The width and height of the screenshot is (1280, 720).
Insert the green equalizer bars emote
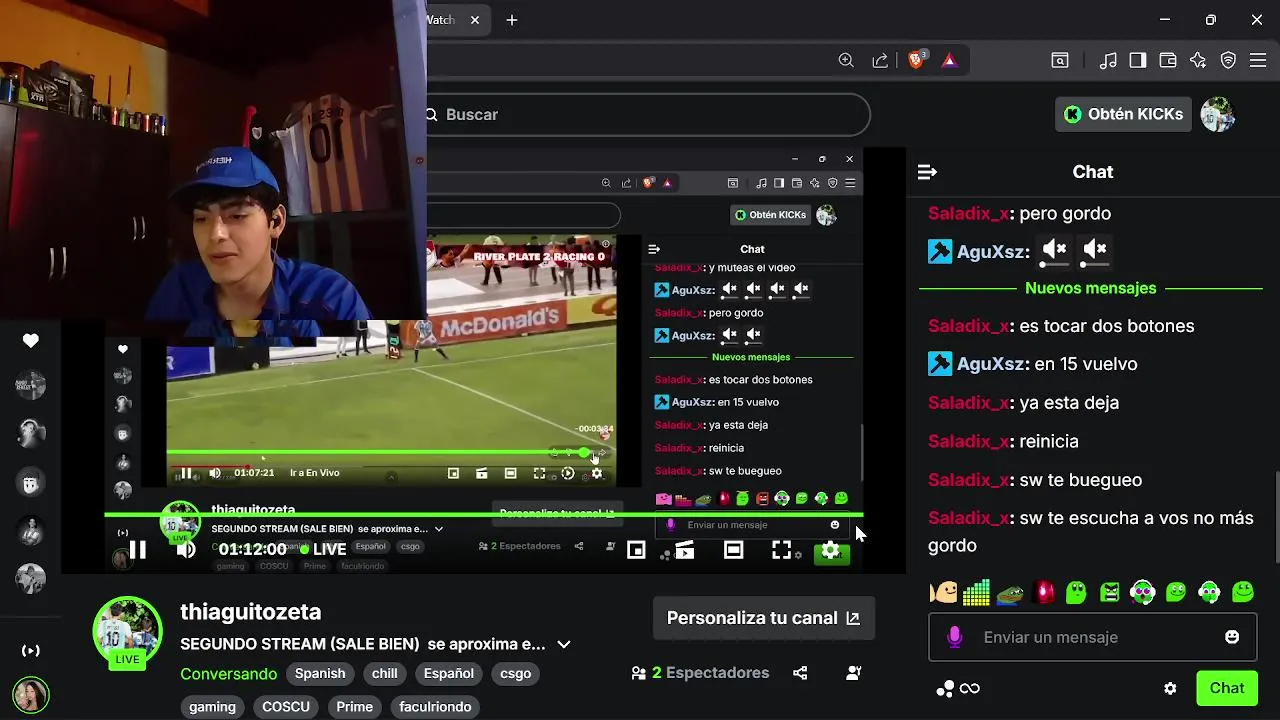point(976,593)
